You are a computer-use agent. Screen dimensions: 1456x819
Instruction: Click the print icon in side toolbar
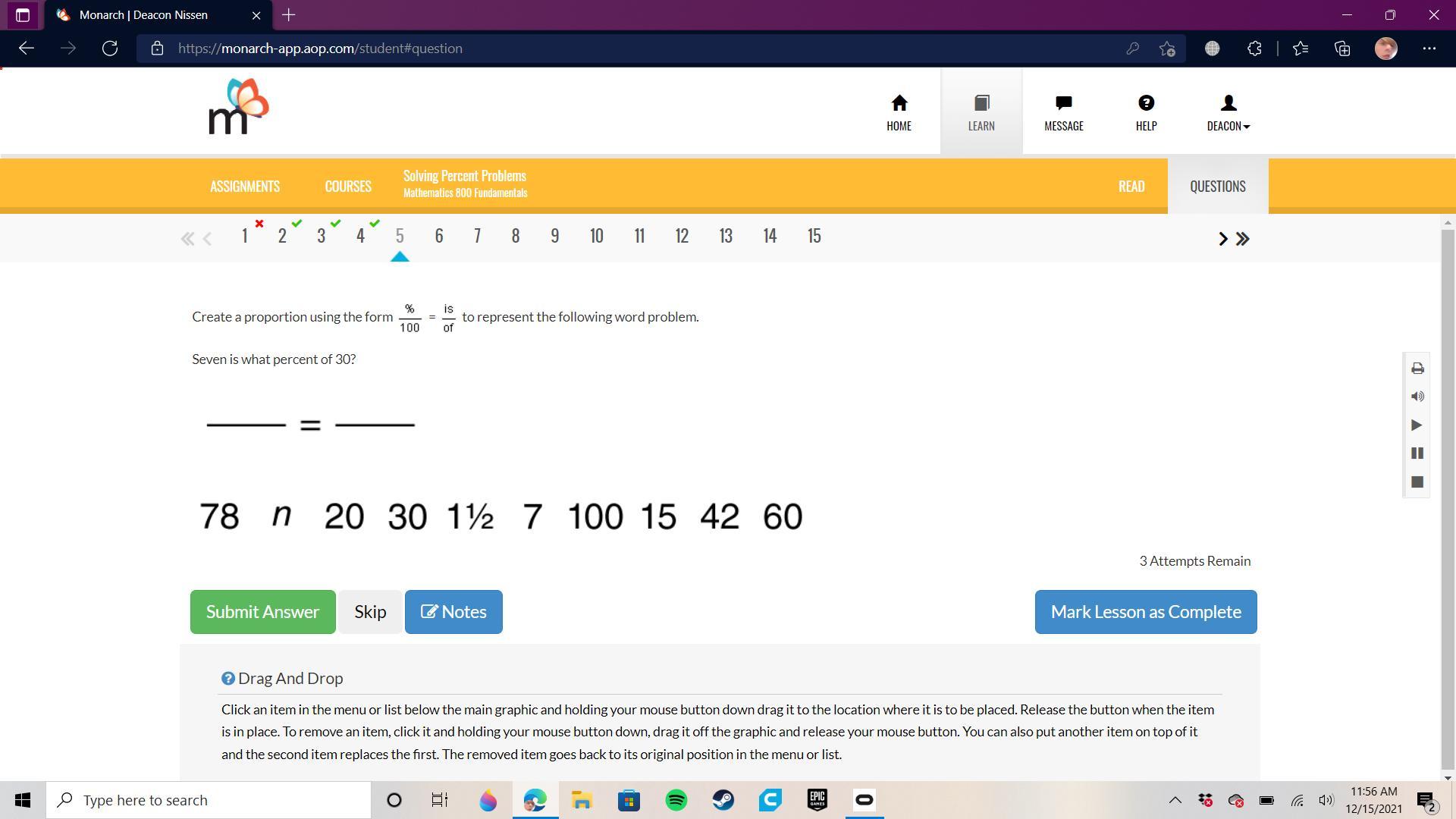click(x=1417, y=369)
